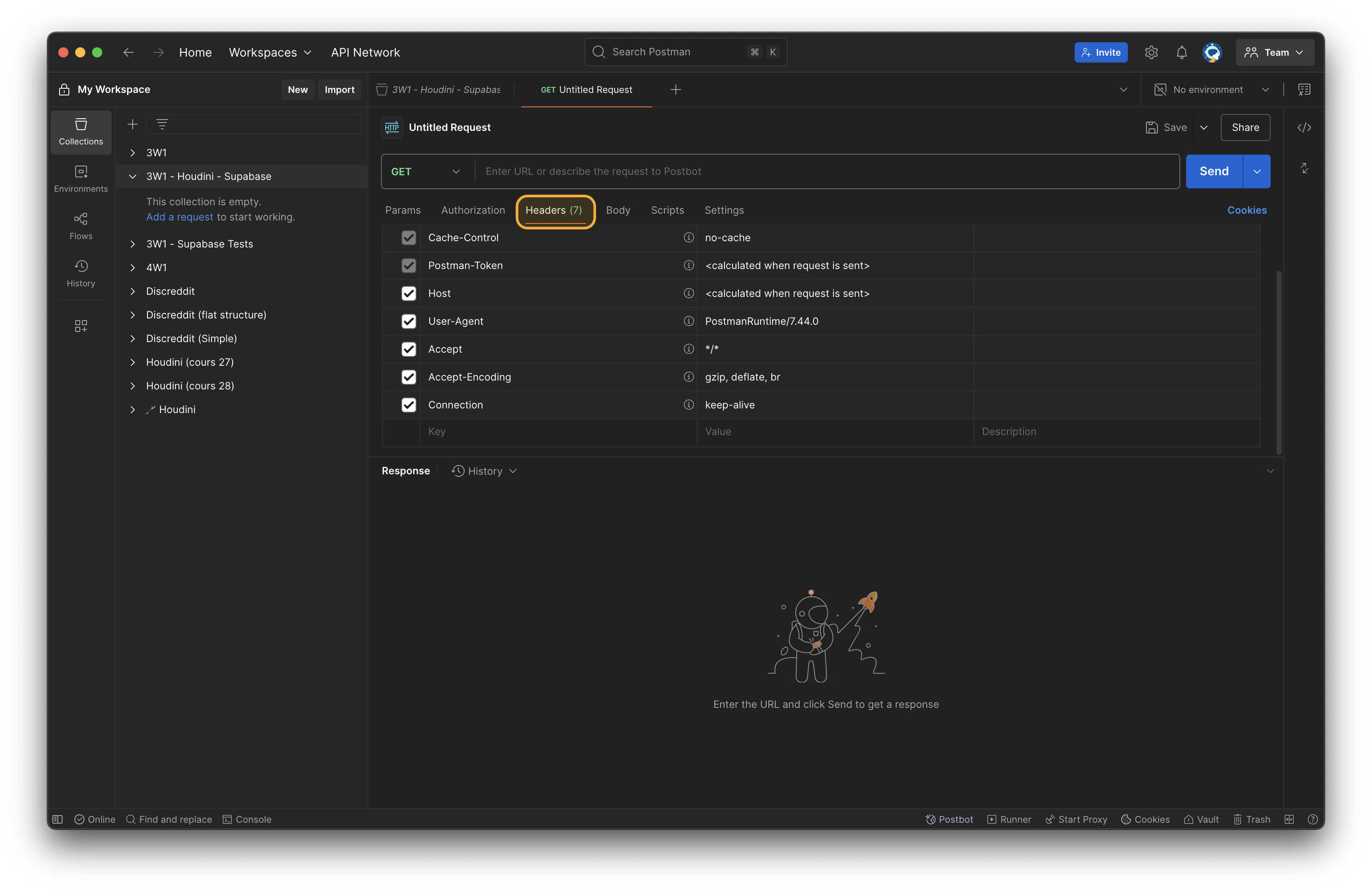Click the Search Postman field
Image resolution: width=1372 pixels, height=892 pixels.
pyautogui.click(x=686, y=52)
